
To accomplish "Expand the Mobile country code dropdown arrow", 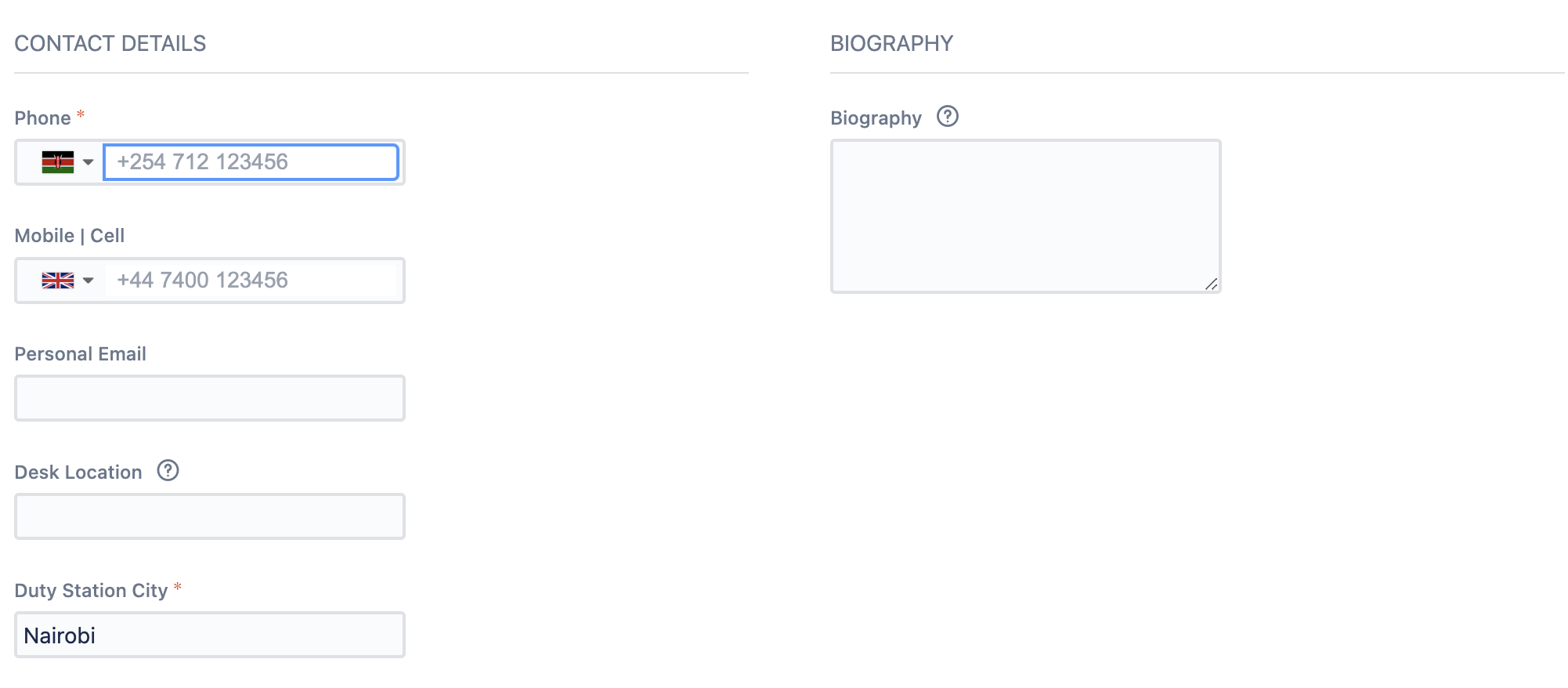I will coord(89,281).
